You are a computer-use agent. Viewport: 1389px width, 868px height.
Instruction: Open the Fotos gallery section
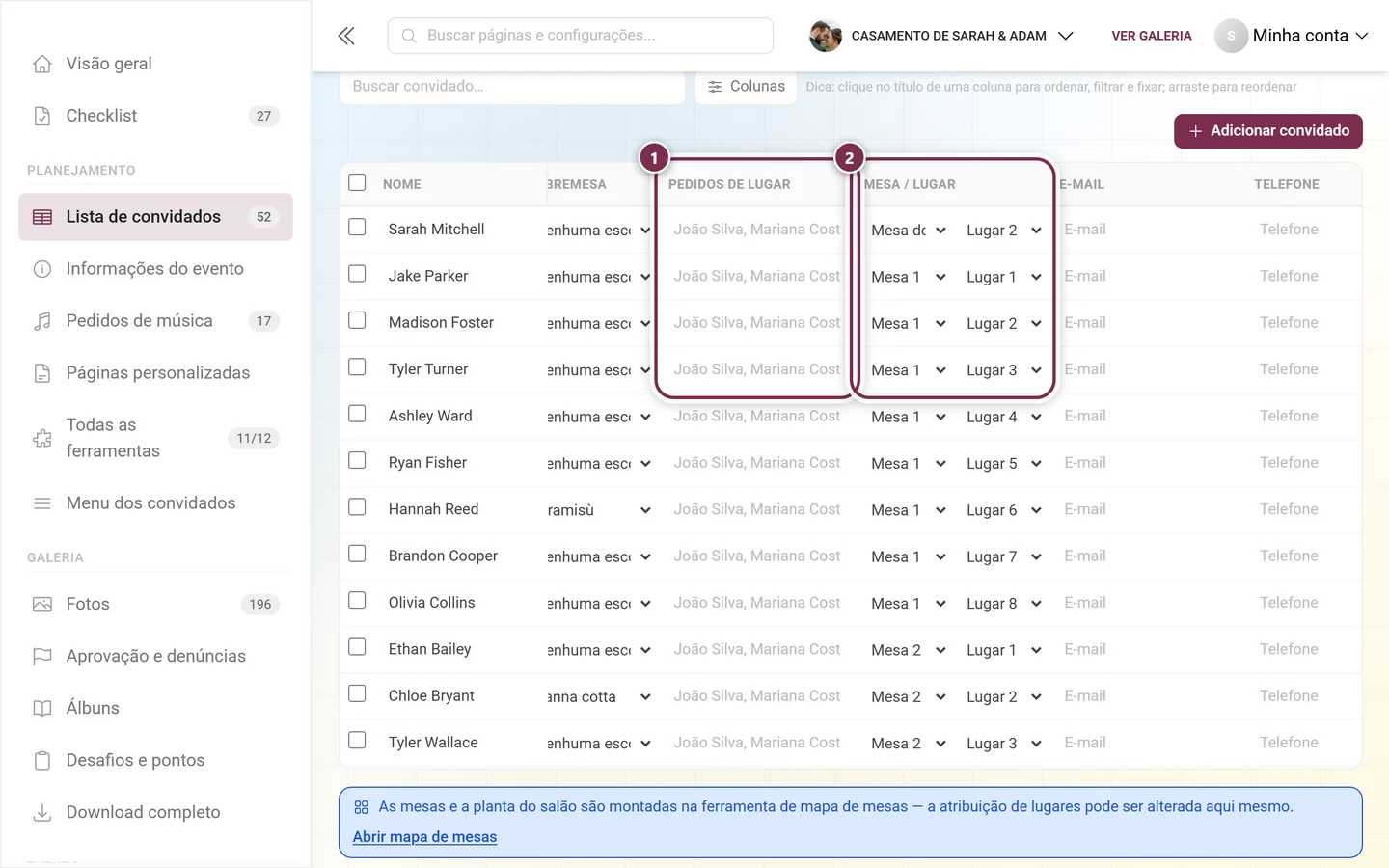[155, 605]
